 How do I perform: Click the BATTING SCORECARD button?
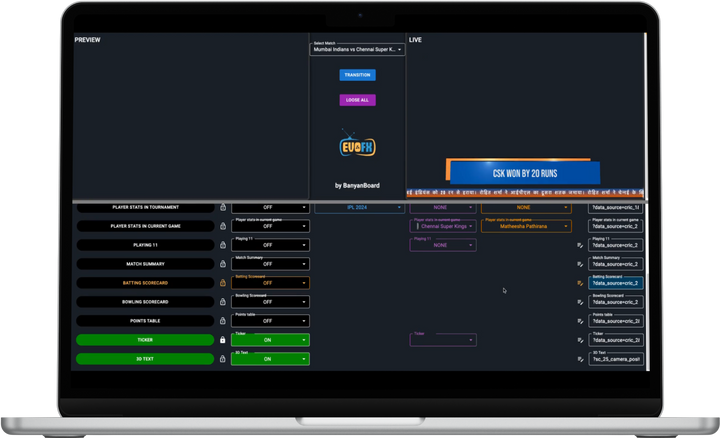click(x=145, y=283)
